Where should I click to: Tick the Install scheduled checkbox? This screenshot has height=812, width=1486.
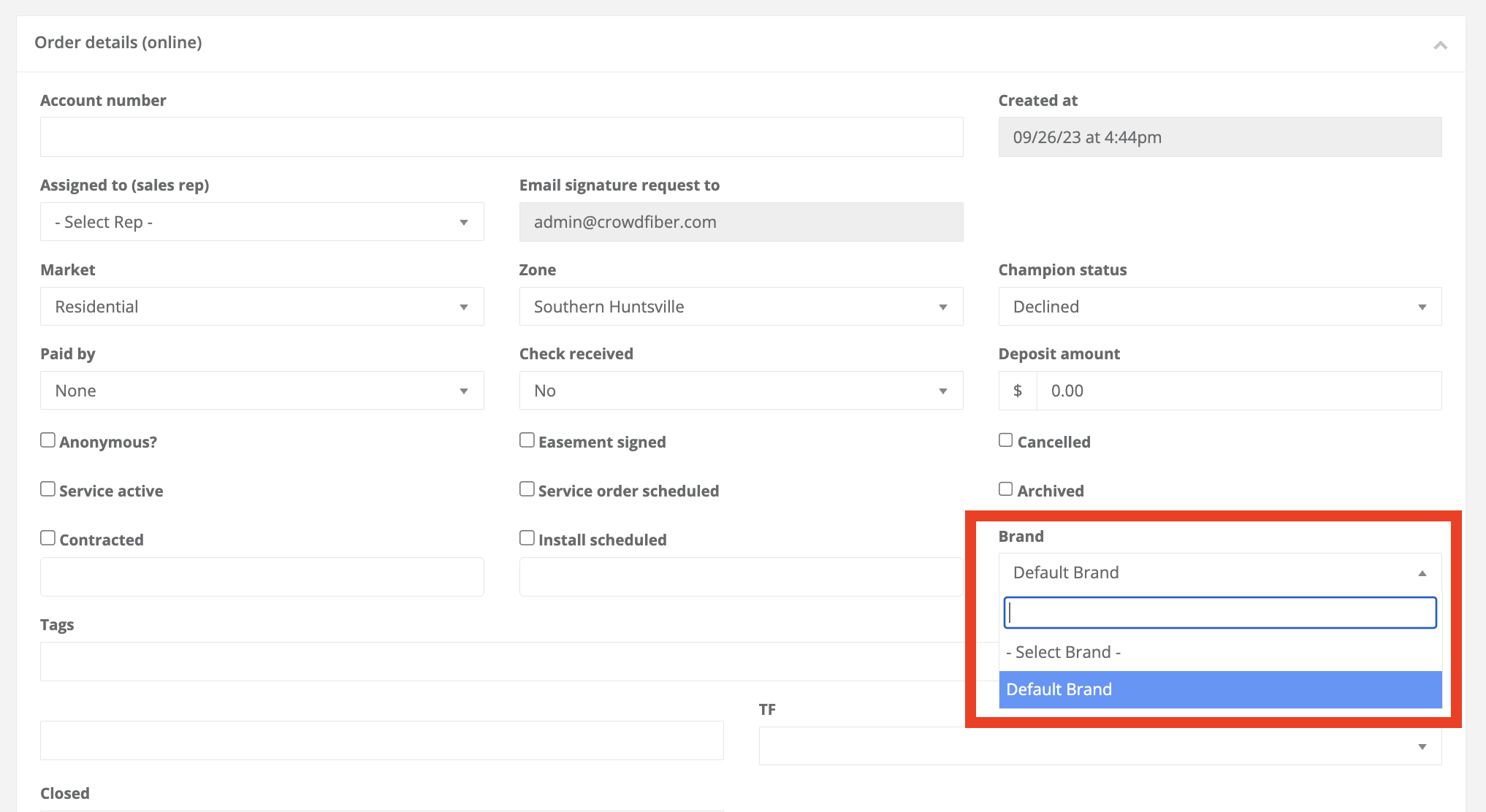tap(527, 538)
